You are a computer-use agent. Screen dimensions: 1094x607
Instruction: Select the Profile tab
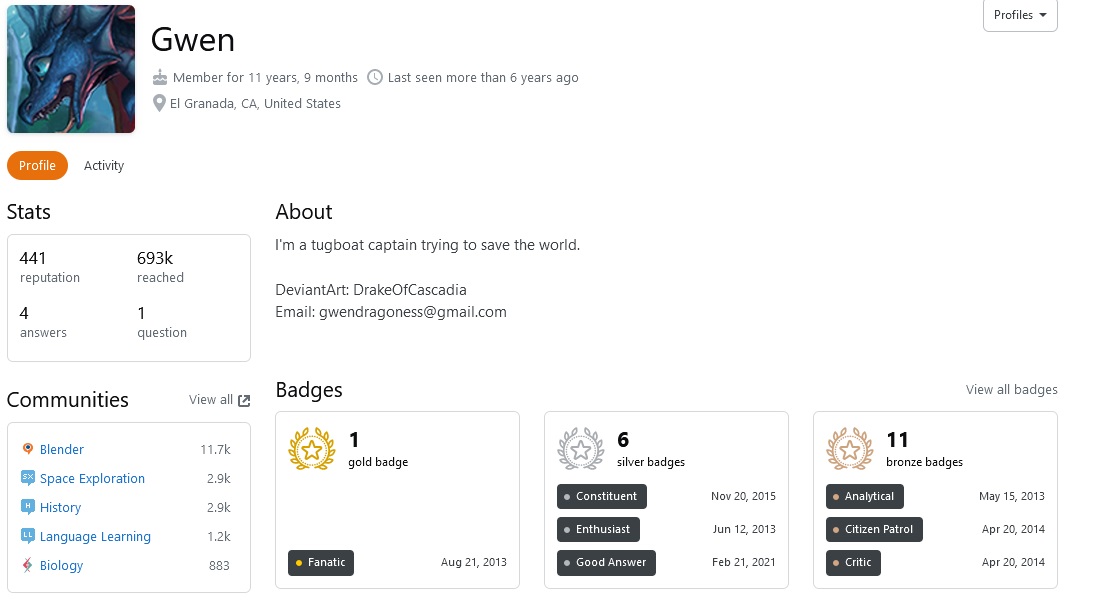37,165
